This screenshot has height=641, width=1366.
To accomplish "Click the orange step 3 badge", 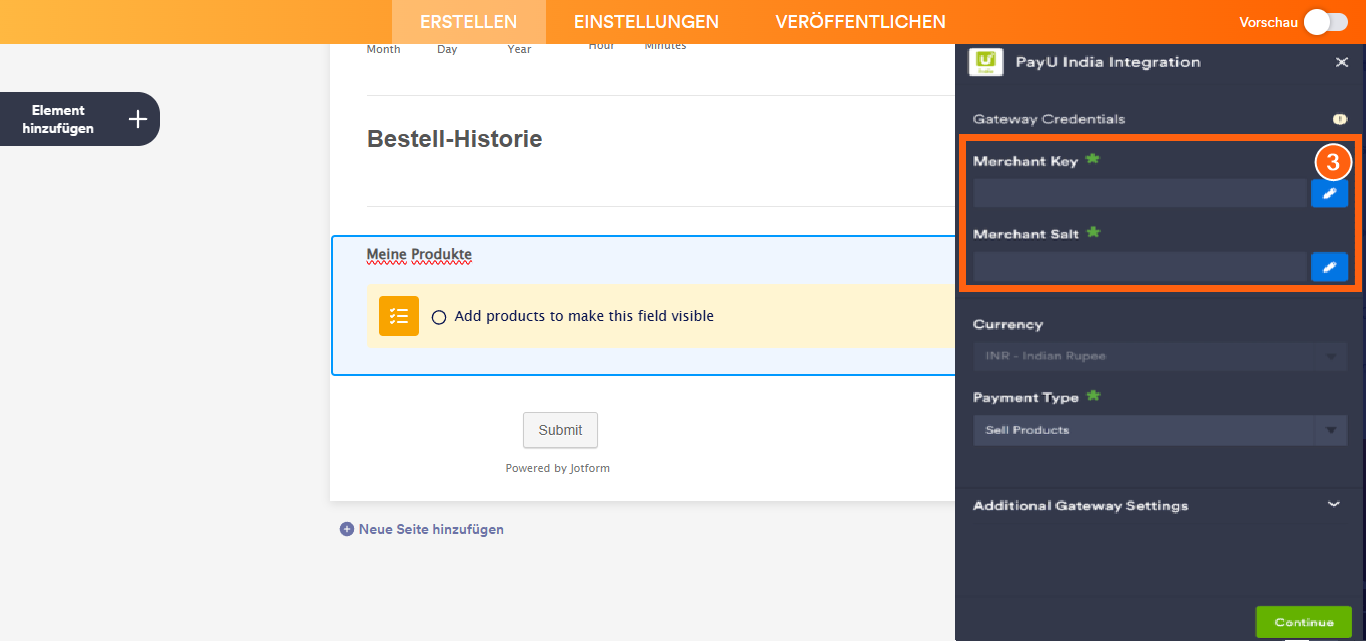I will point(1332,161).
